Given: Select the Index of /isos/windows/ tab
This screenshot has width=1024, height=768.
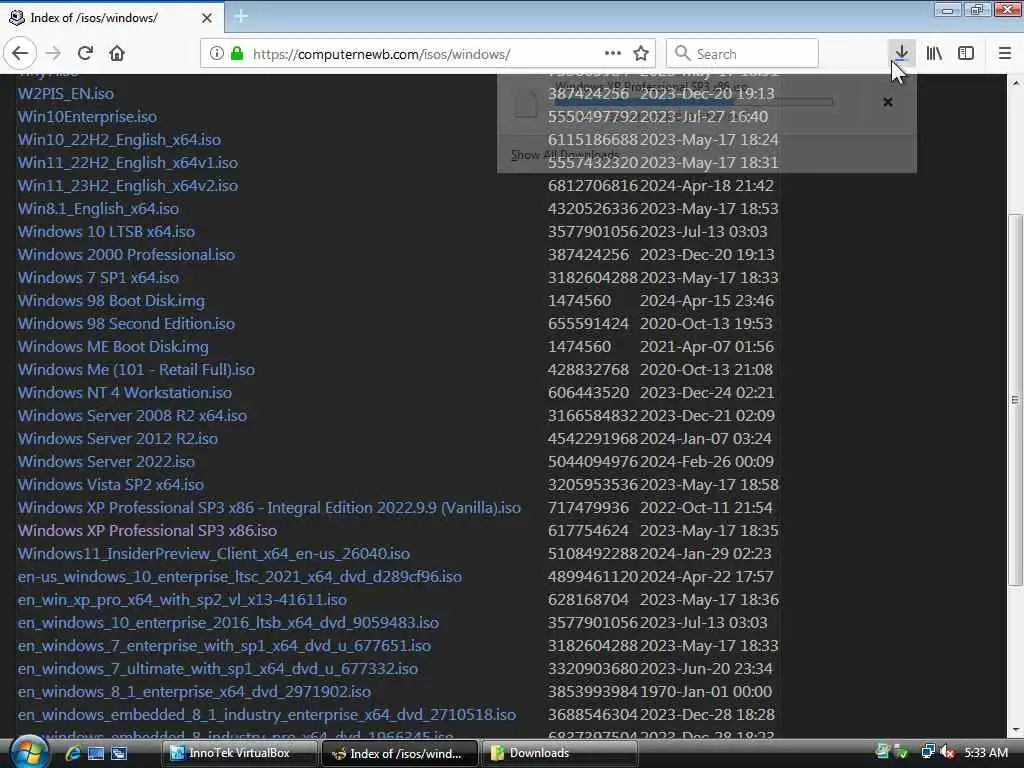Looking at the screenshot, I should point(111,18).
